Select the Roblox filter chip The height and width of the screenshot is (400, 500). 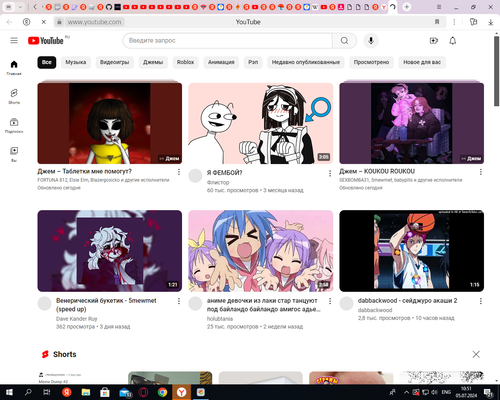[185, 62]
